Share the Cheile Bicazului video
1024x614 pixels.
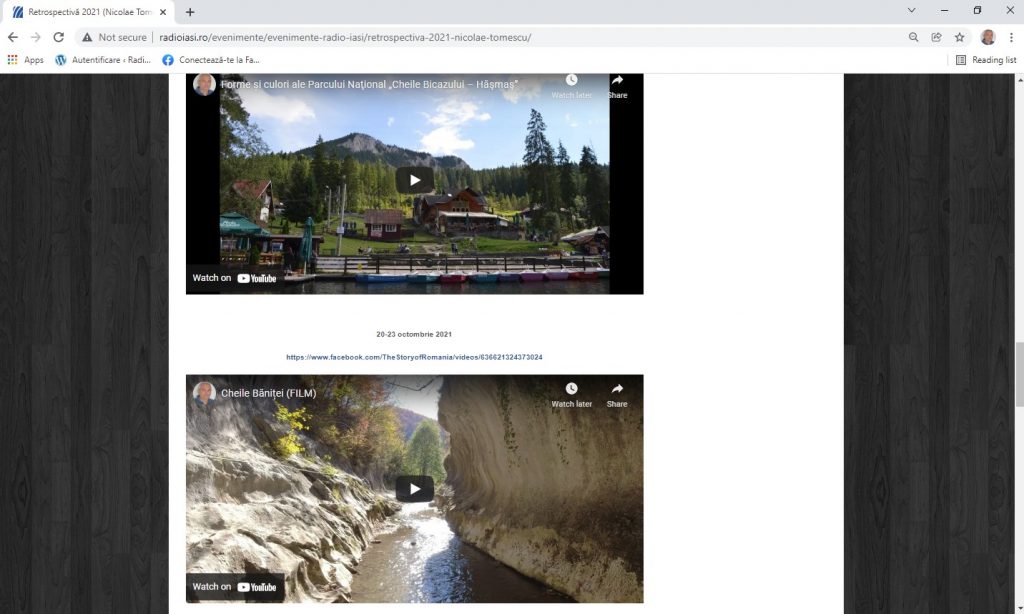617,86
